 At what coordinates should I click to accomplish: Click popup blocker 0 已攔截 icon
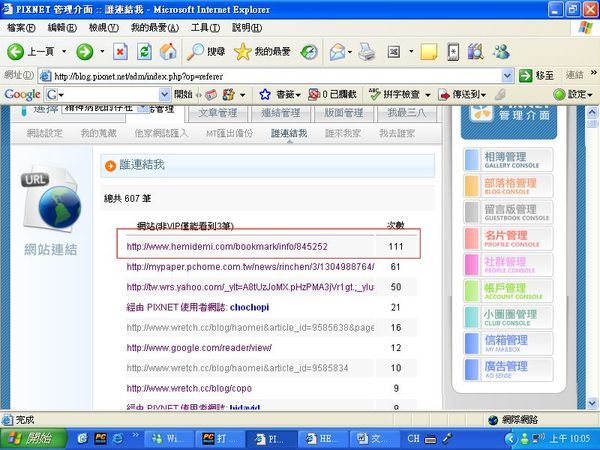[333, 95]
